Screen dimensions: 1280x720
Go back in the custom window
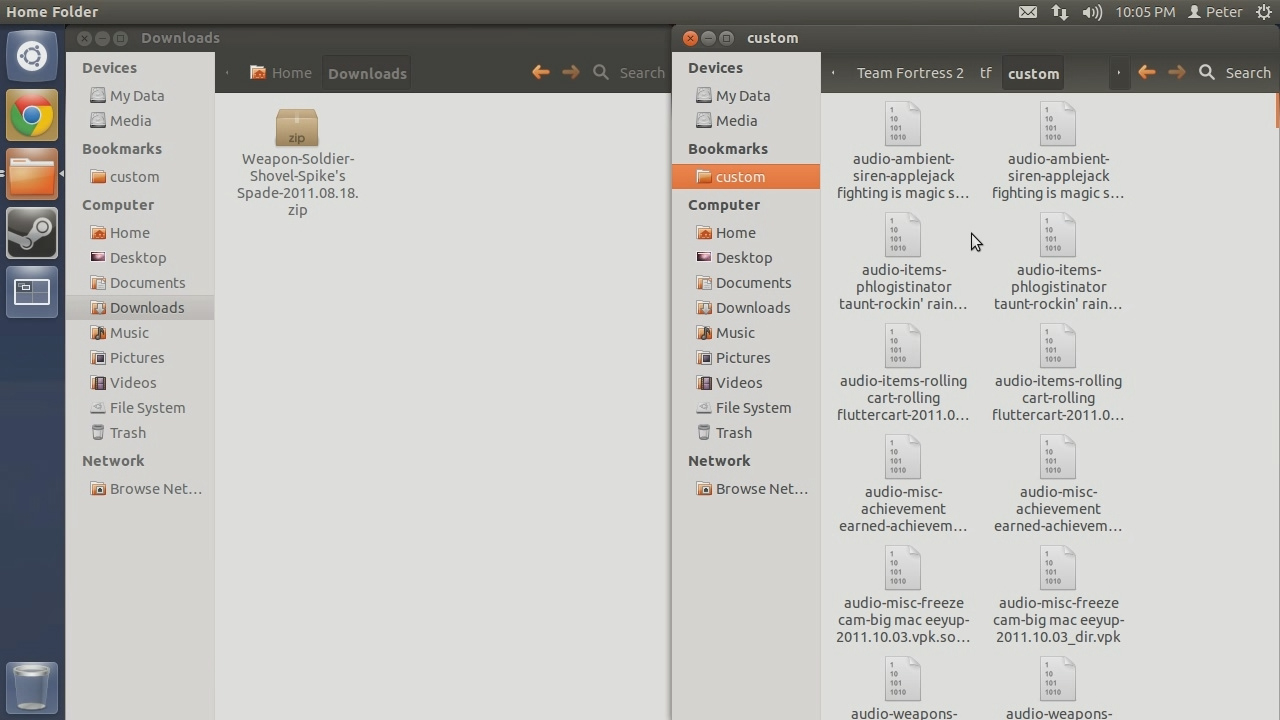coord(1147,72)
